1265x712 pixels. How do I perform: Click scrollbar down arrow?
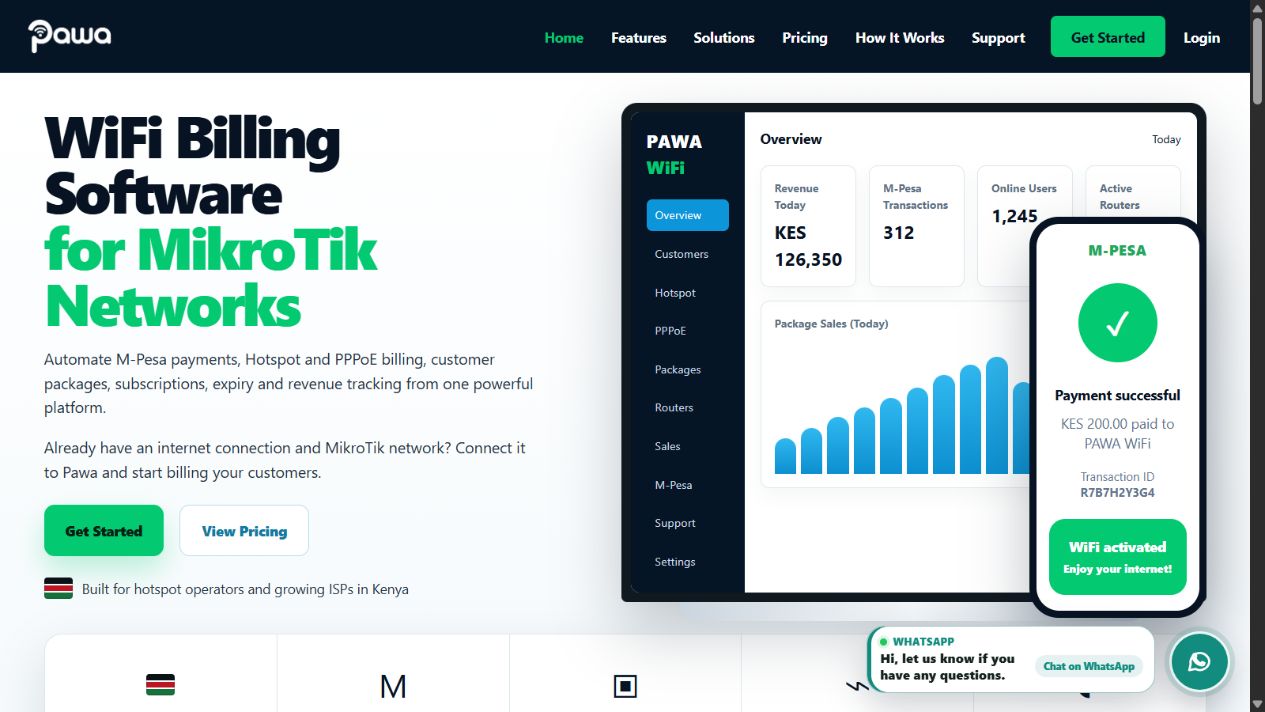click(1257, 704)
